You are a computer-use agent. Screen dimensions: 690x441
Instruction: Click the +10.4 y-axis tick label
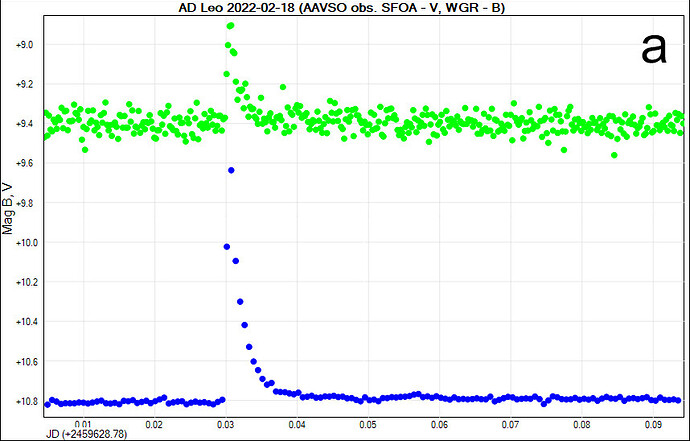pos(24,322)
